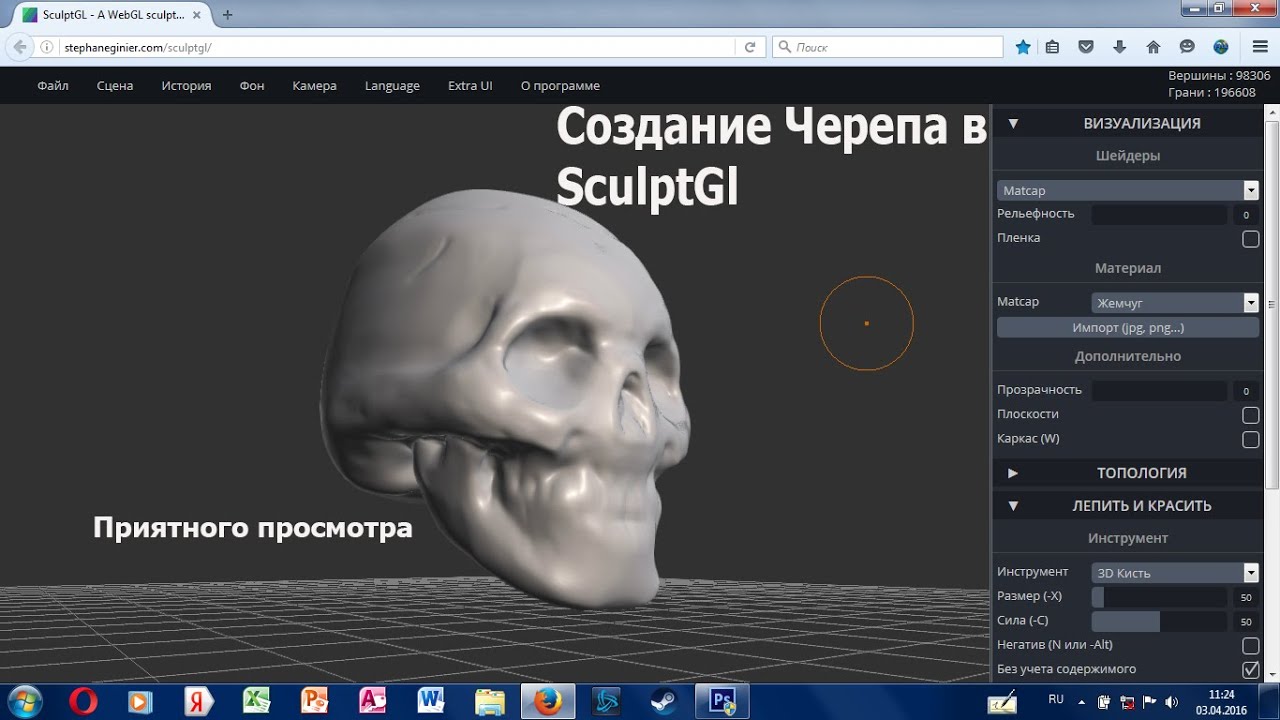Open the Камера menu
1280x720 pixels.
tap(314, 86)
